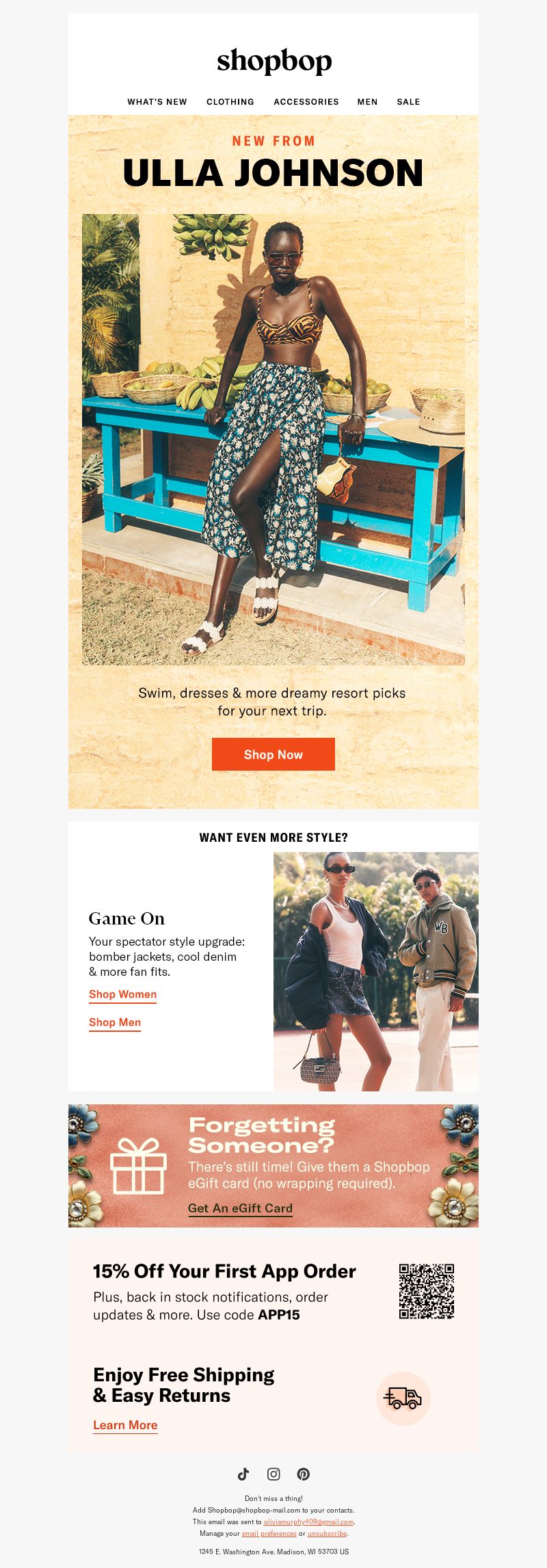547x1568 pixels.
Task: Follow the Shop Men link
Action: click(115, 1023)
